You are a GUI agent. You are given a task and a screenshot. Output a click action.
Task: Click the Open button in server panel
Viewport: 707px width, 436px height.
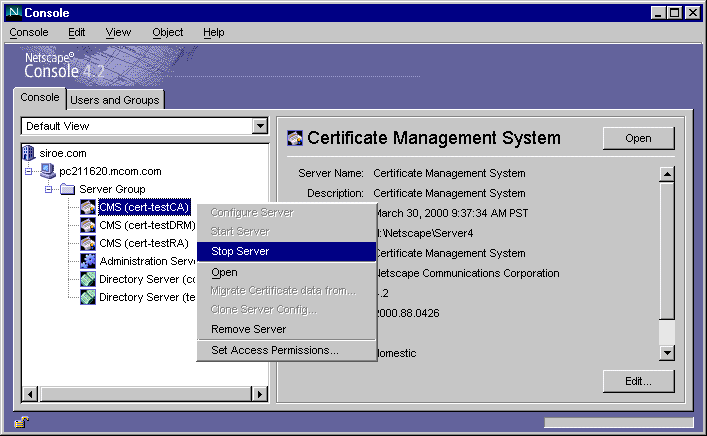click(638, 138)
